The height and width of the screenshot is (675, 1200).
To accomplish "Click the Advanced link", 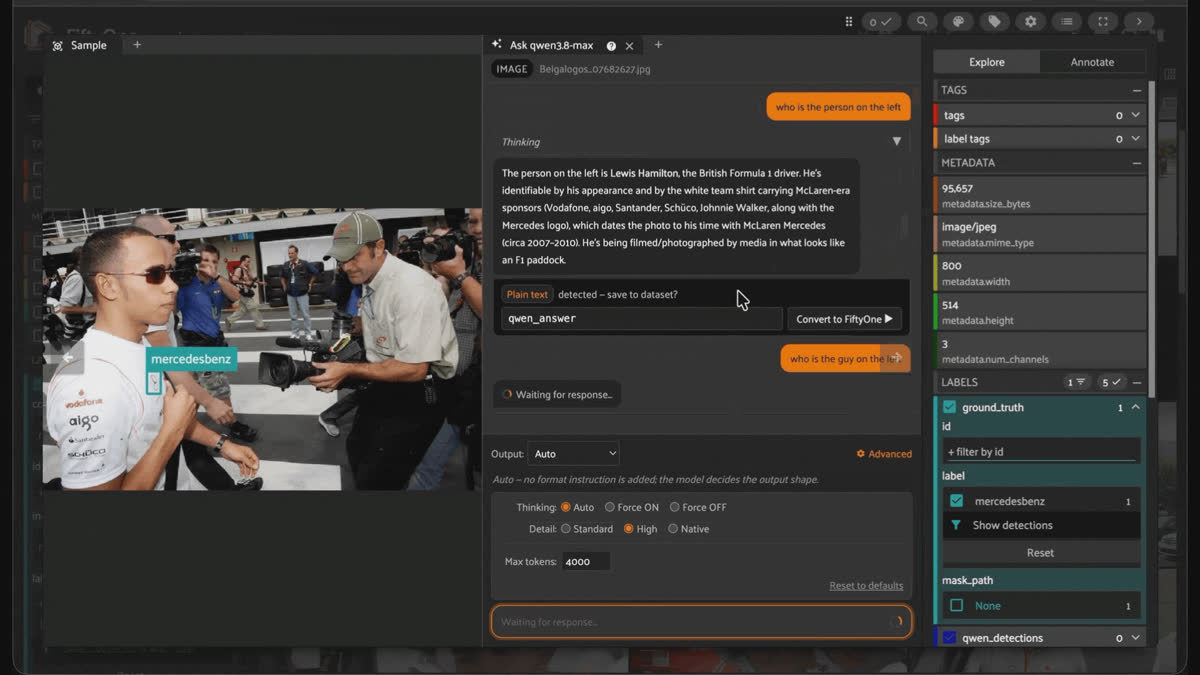I will pyautogui.click(x=884, y=454).
